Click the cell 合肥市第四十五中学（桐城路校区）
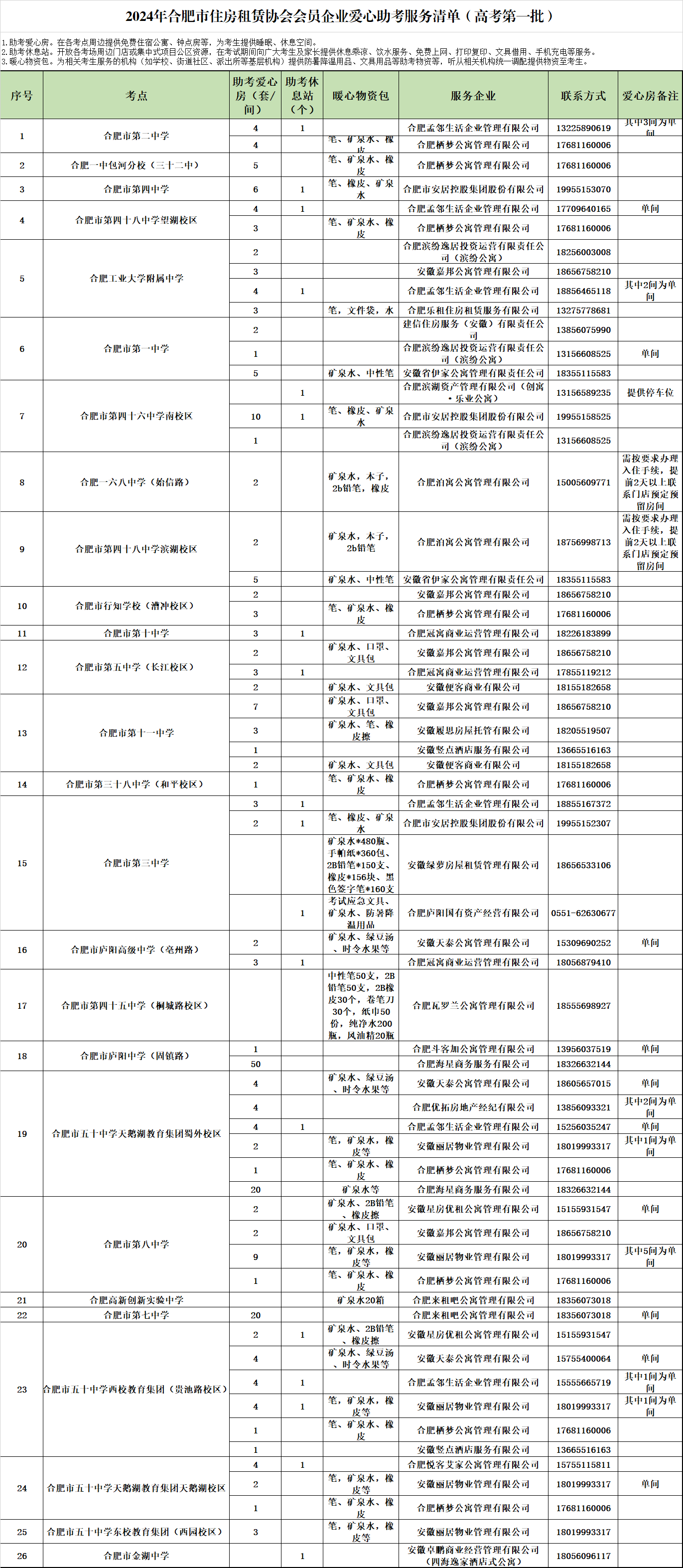683x1568 pixels. (x=136, y=1006)
